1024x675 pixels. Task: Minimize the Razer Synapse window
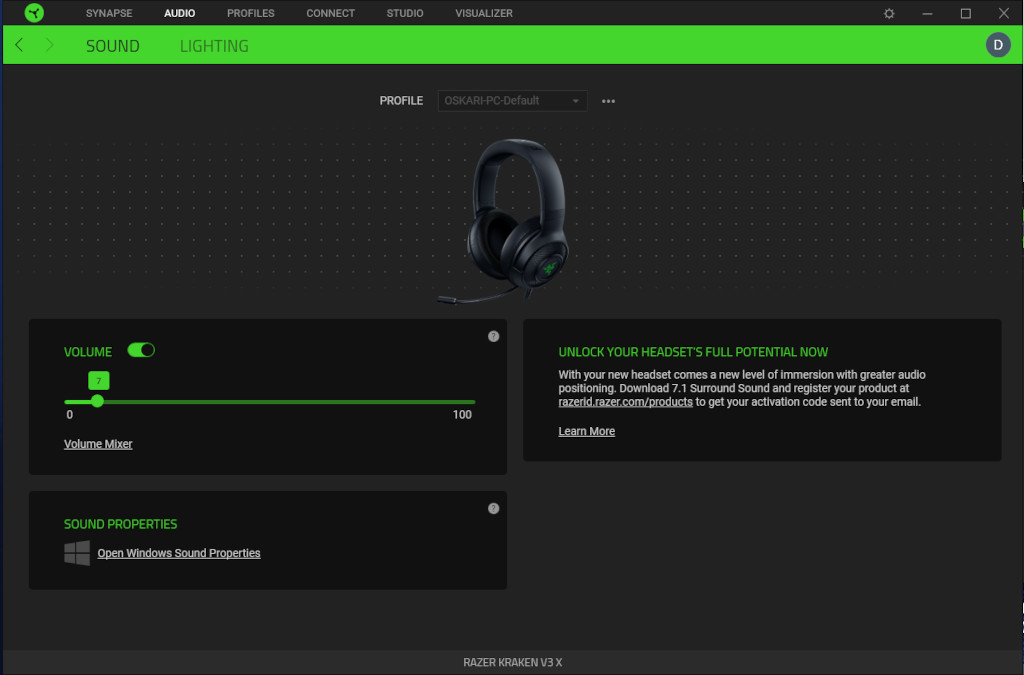pyautogui.click(x=927, y=13)
